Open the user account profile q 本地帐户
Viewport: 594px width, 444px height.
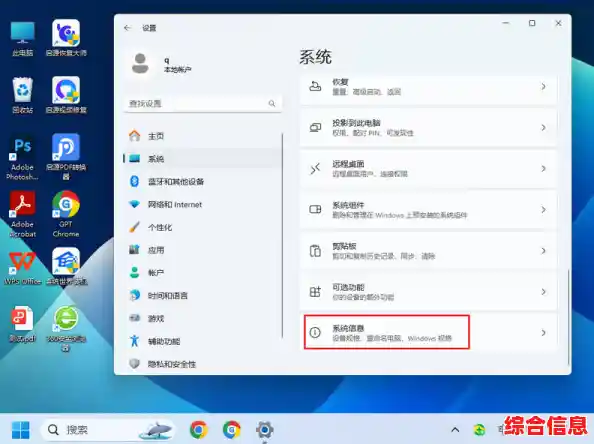[x=162, y=64]
